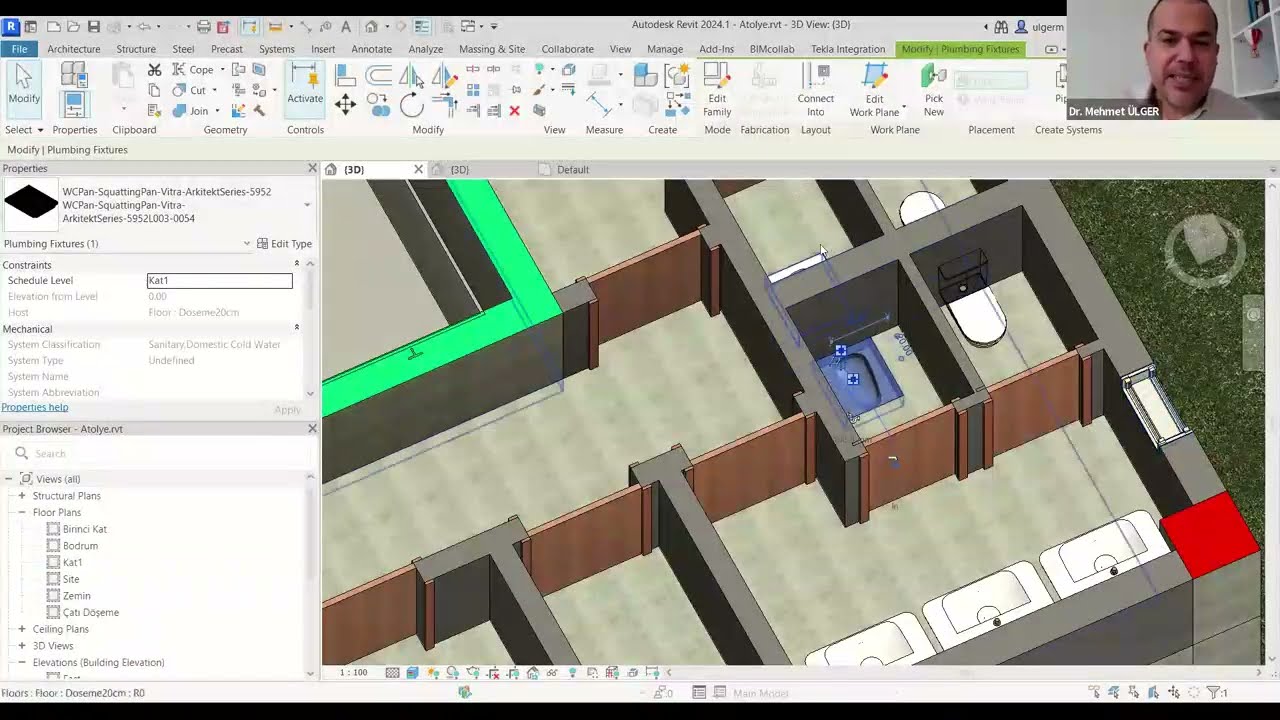This screenshot has width=1280, height=720.
Task: Open the Properties help link
Action: (x=35, y=407)
